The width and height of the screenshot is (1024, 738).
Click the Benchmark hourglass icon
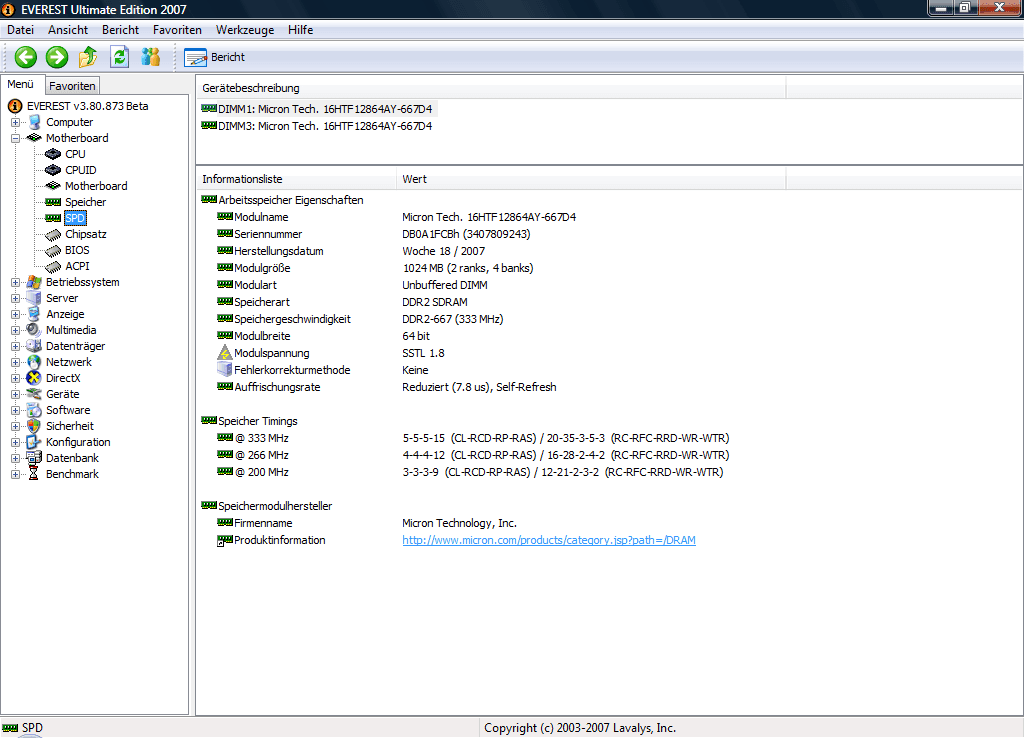[34, 474]
